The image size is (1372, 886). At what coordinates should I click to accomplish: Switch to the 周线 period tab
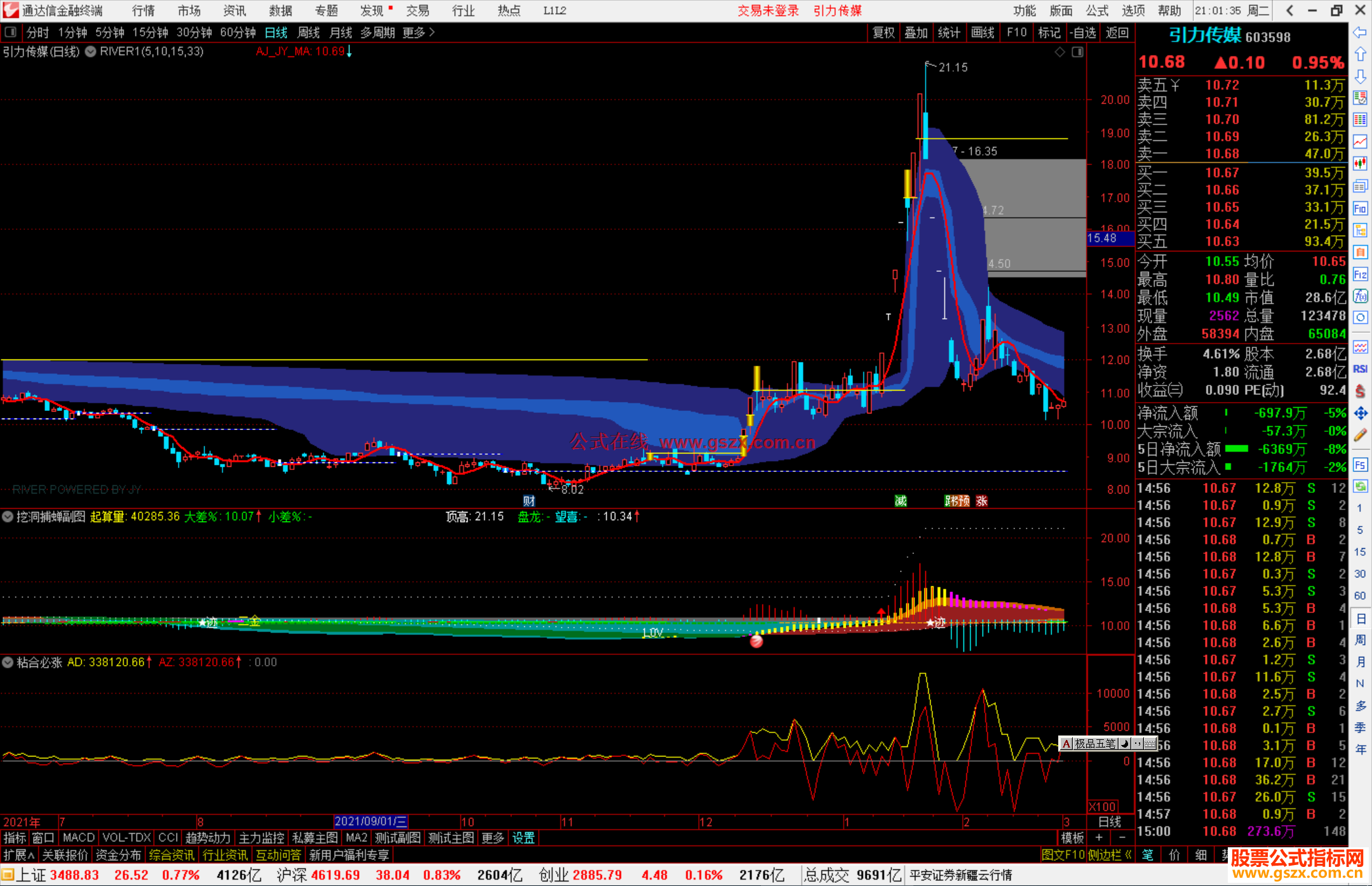click(309, 32)
